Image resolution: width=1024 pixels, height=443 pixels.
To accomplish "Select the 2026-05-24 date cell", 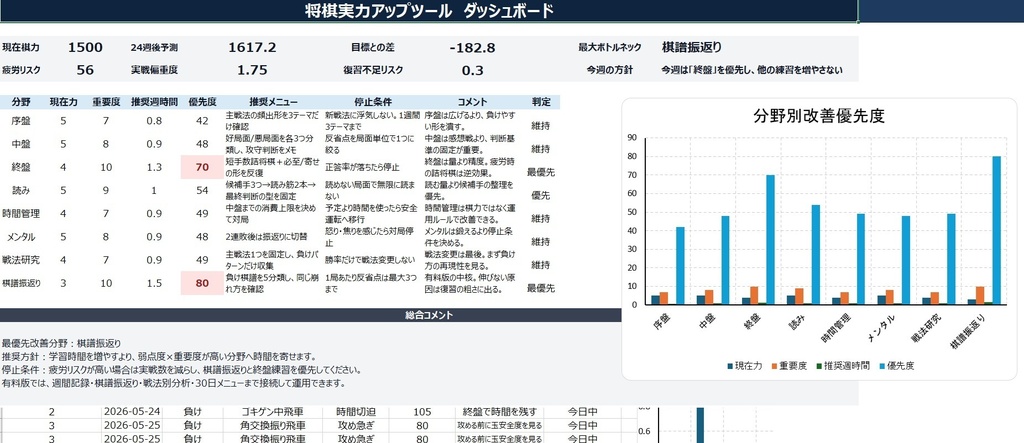I will click(133, 411).
